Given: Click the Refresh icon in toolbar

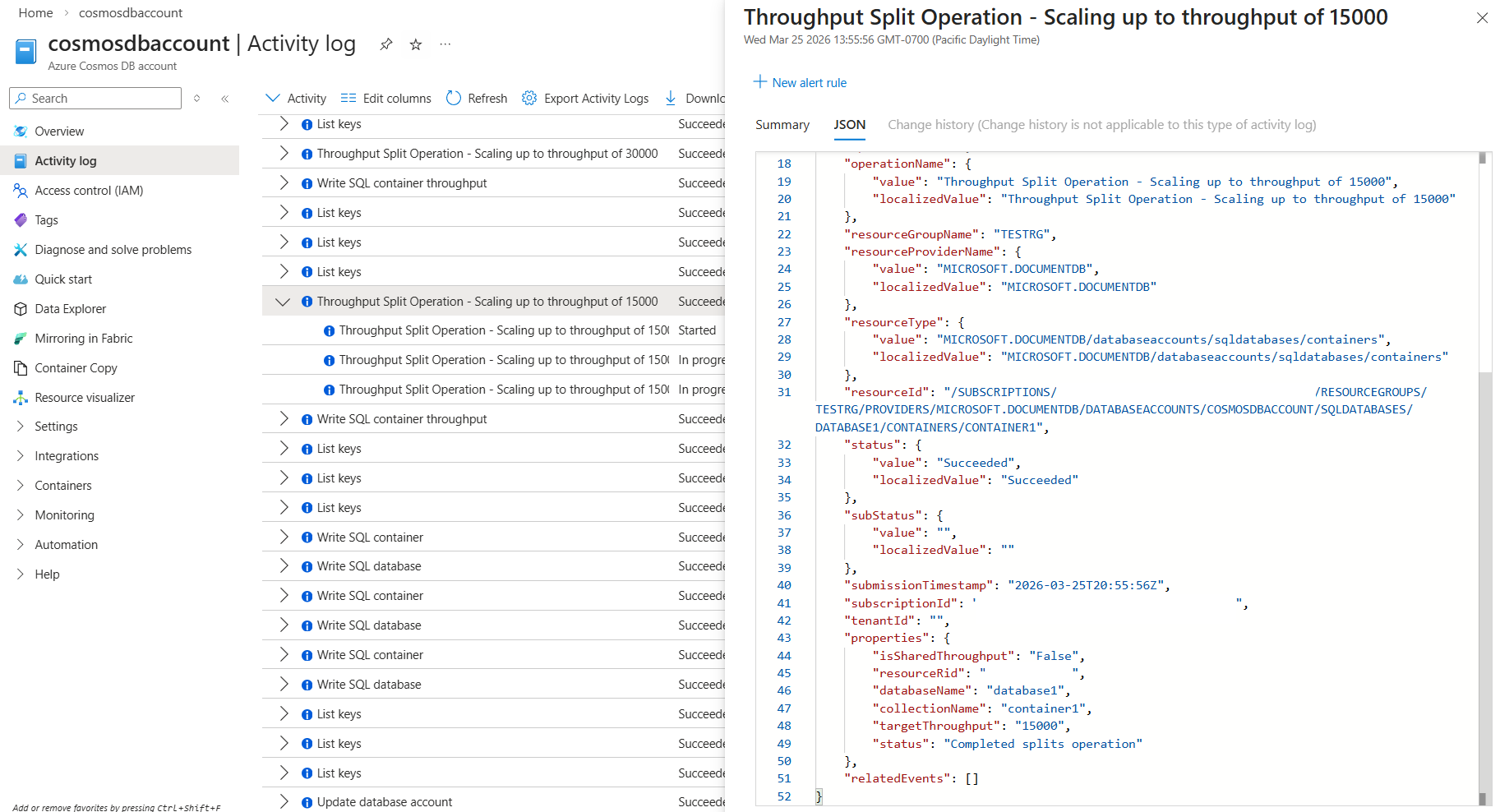Looking at the screenshot, I should click(x=454, y=99).
